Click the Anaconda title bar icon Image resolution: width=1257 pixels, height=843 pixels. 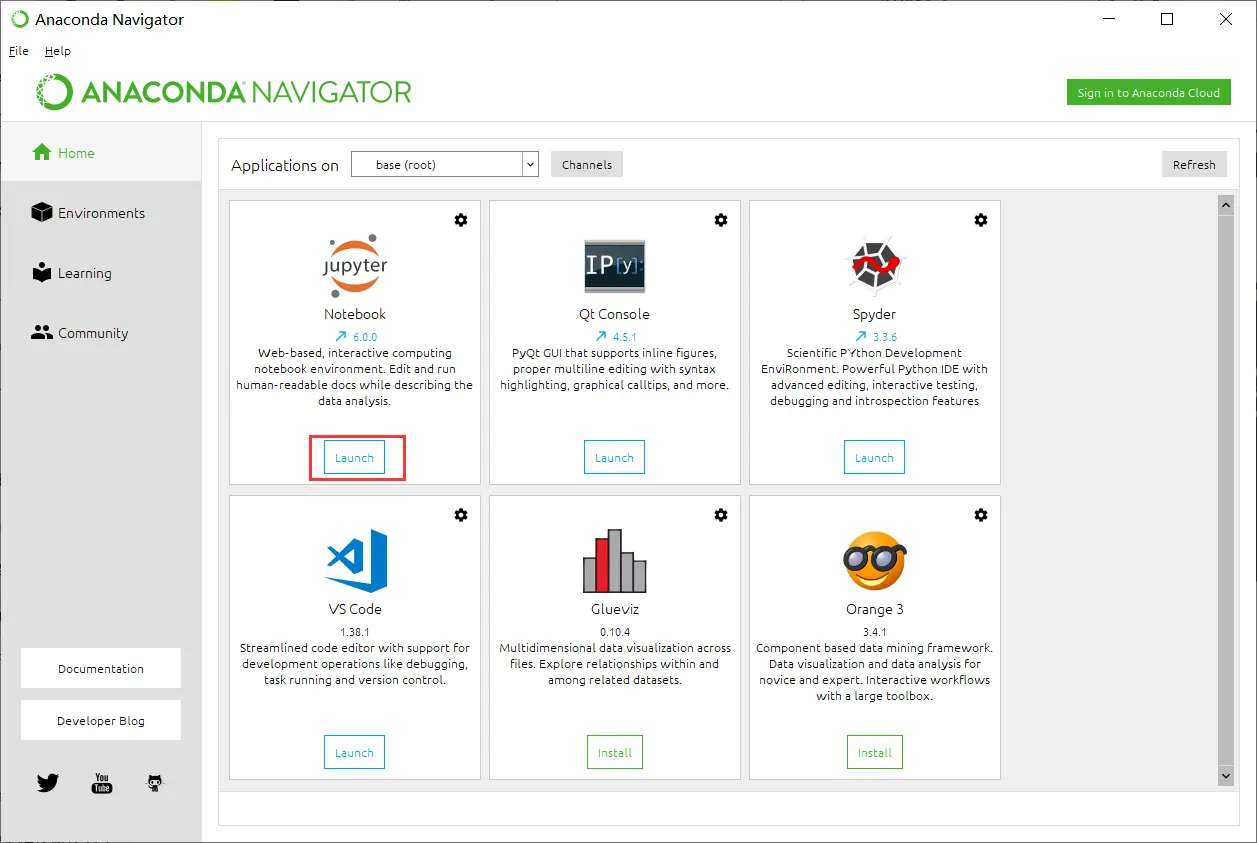click(20, 19)
